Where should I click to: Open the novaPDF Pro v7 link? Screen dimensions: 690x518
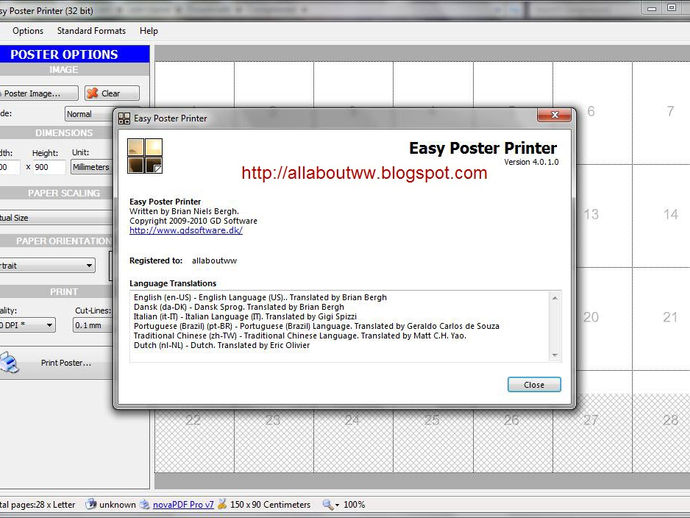click(x=183, y=504)
